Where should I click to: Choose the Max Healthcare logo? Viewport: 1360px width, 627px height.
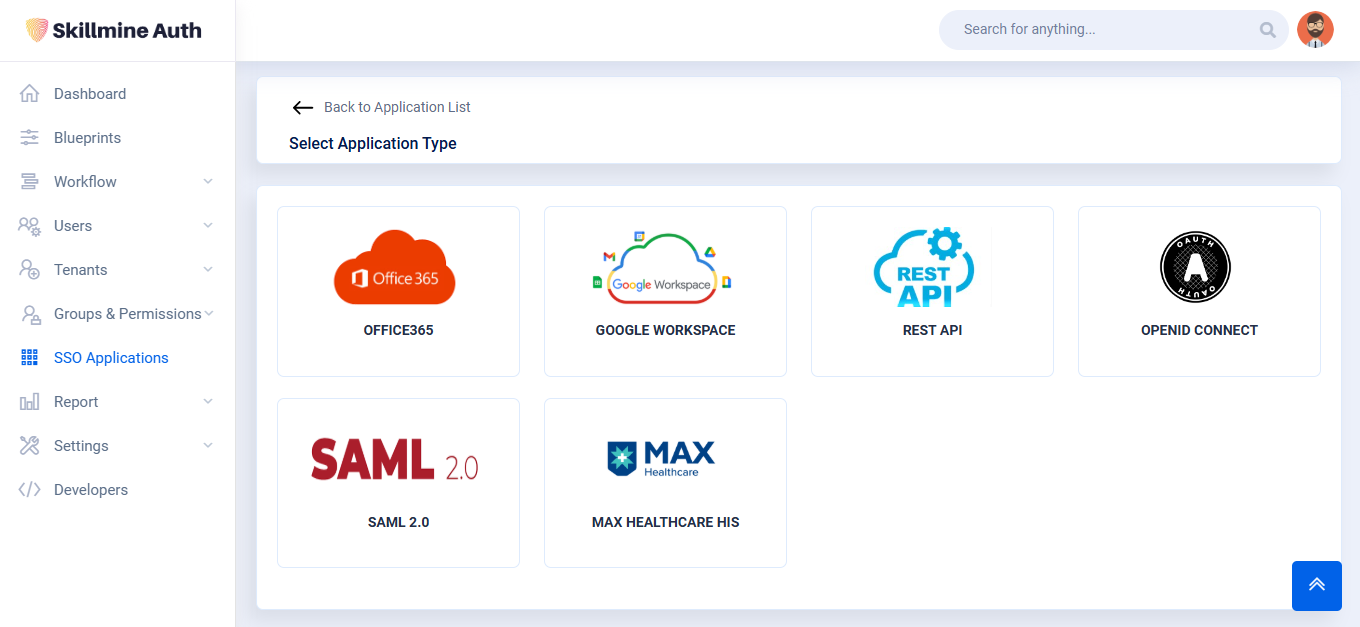[661, 458]
